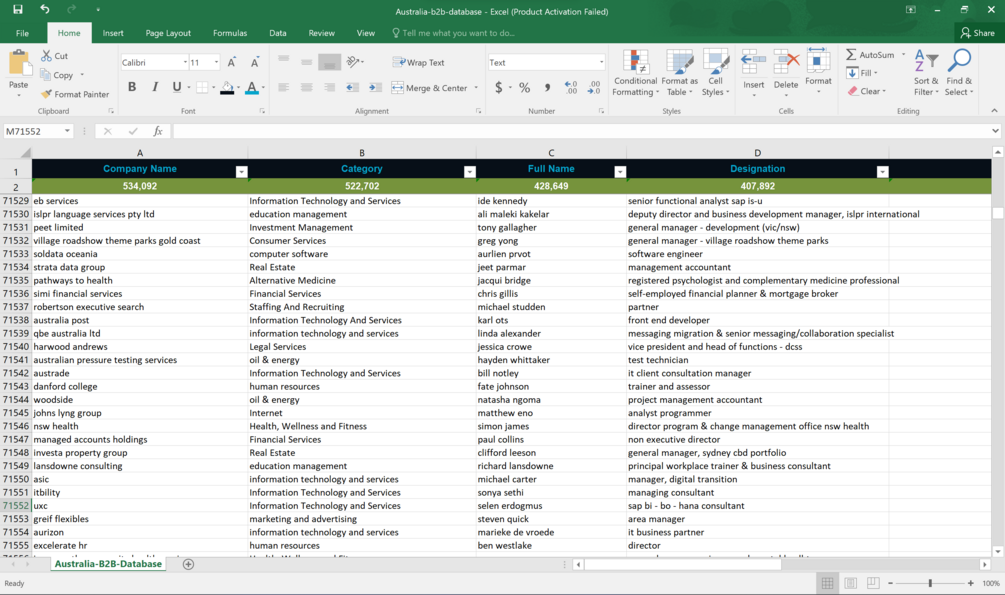Expand the Calibri font name dropdown
This screenshot has height=595, width=1005.
[x=185, y=62]
